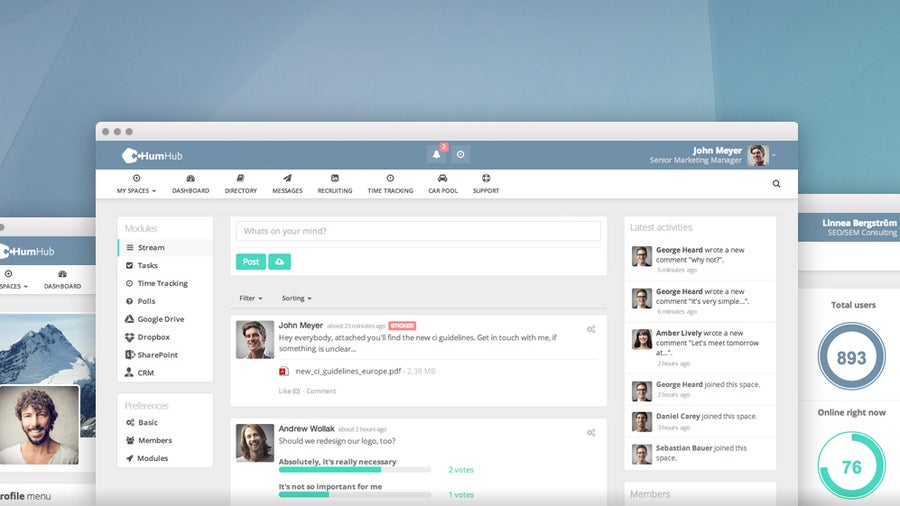Expand the My Spaces dropdown

point(136,184)
